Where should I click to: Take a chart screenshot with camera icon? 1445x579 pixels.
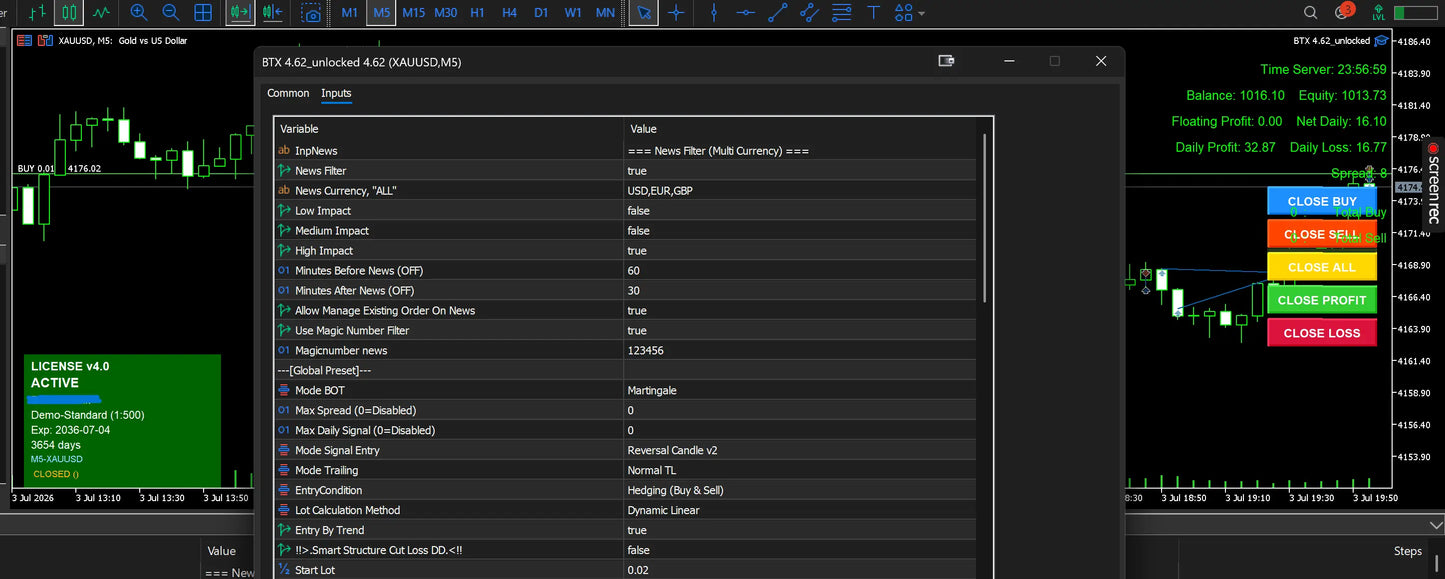312,13
